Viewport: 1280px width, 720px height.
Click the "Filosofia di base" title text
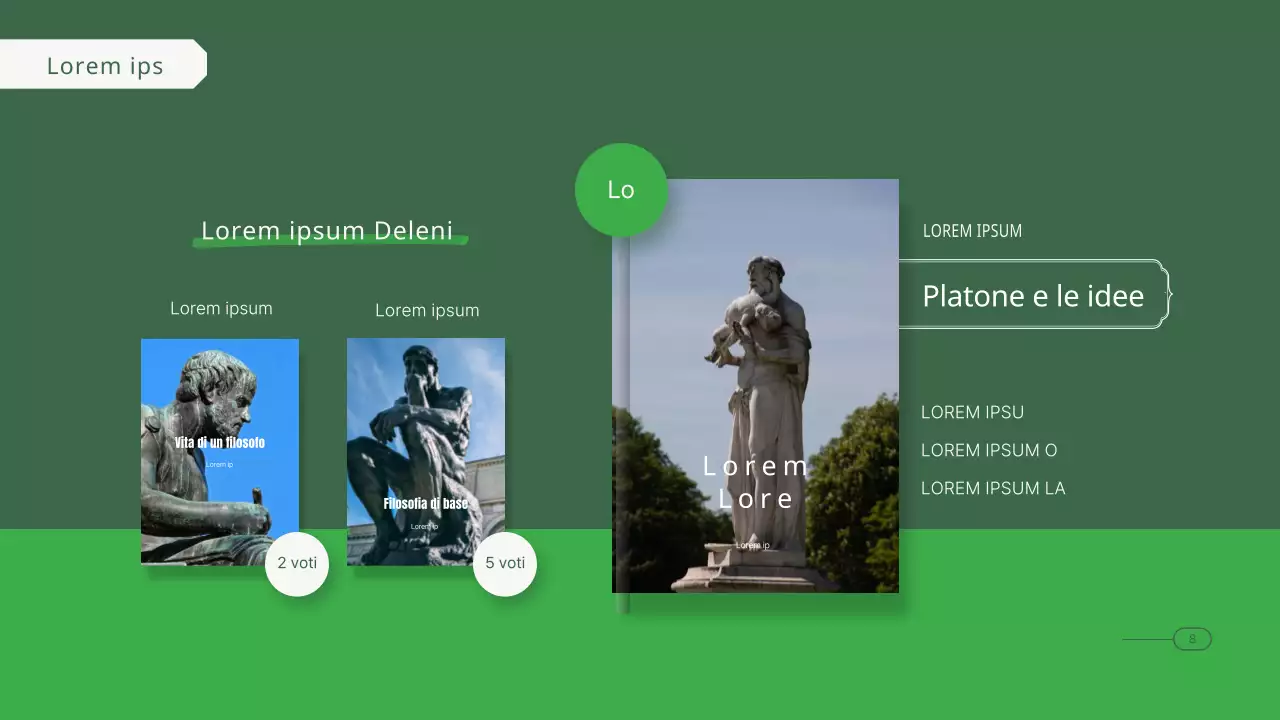pyautogui.click(x=426, y=504)
